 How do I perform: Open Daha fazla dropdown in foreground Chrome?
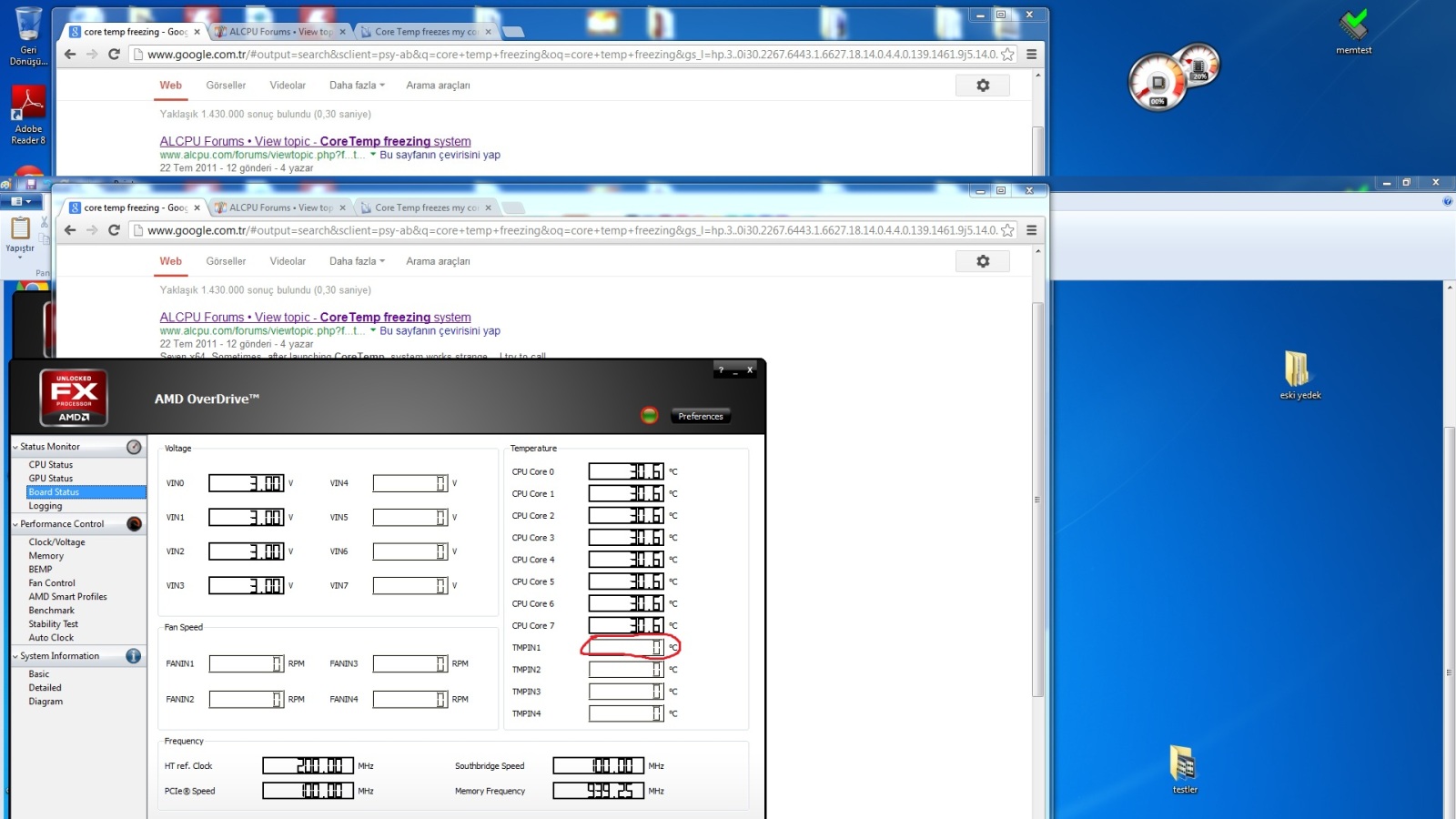357,261
